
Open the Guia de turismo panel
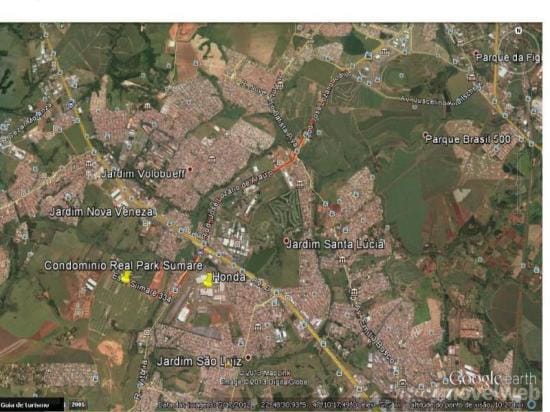click(x=32, y=405)
